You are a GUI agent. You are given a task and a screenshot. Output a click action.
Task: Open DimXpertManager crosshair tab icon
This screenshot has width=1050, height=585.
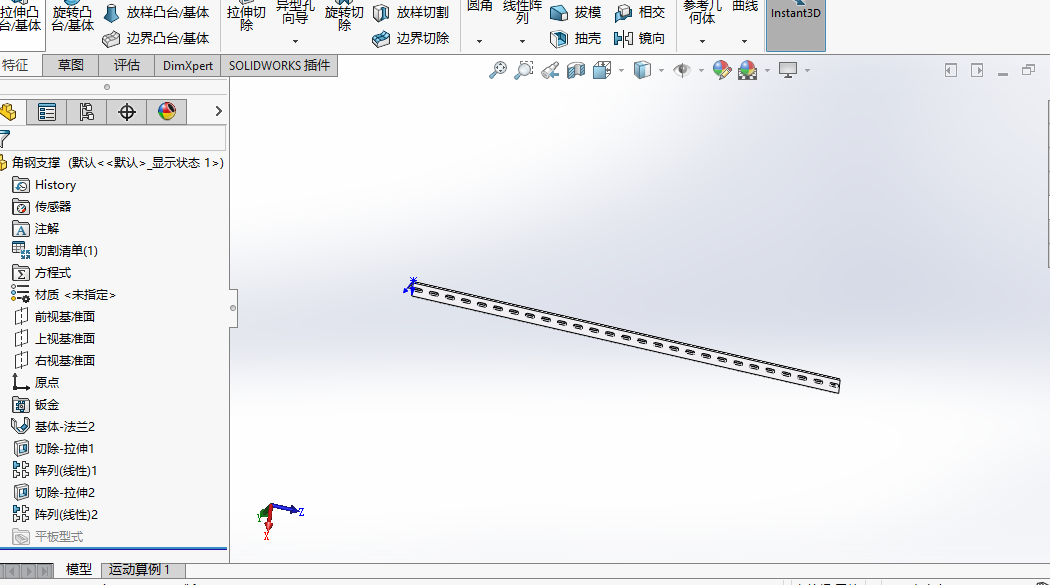point(127,112)
